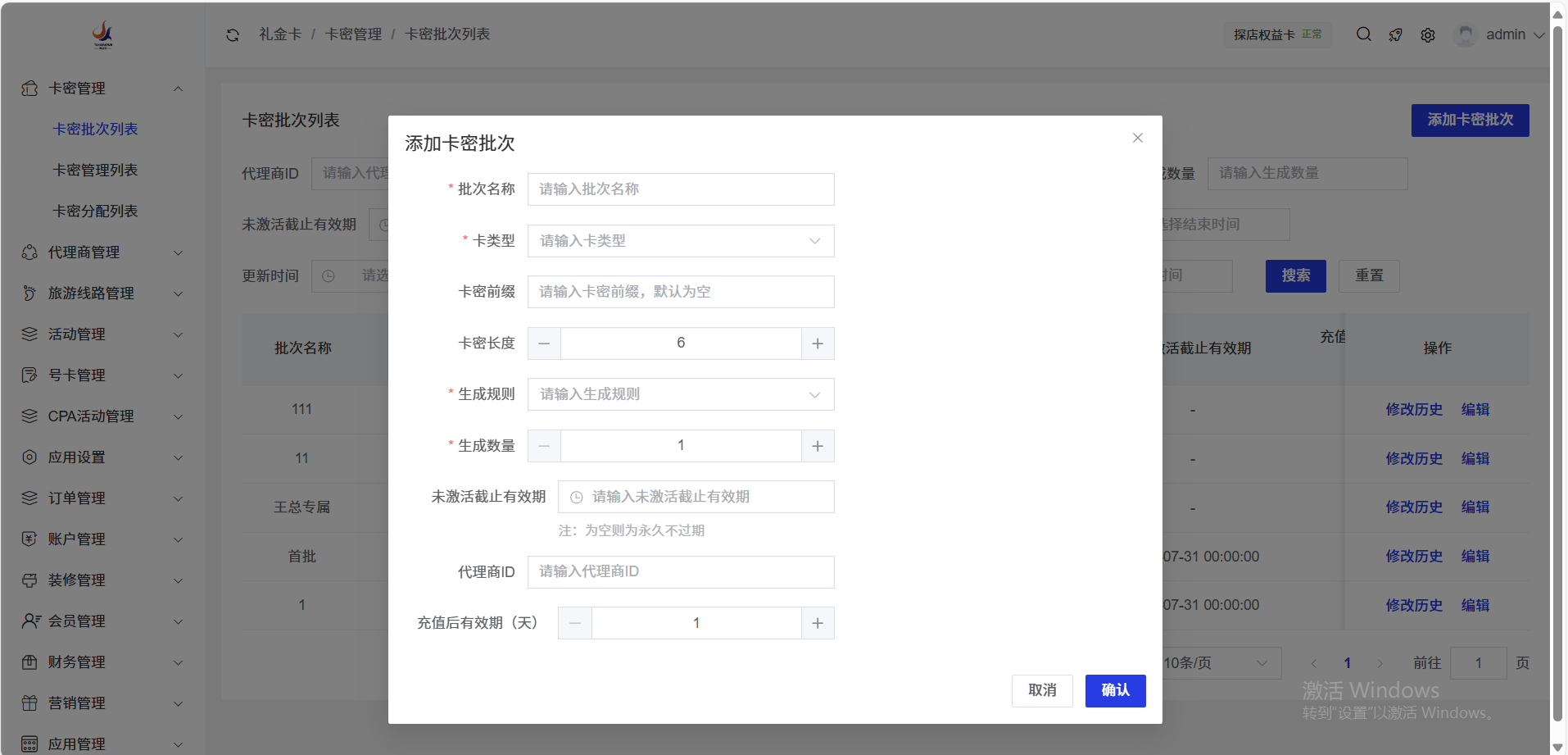Click the 代理商ID field in the dialog

coord(680,572)
